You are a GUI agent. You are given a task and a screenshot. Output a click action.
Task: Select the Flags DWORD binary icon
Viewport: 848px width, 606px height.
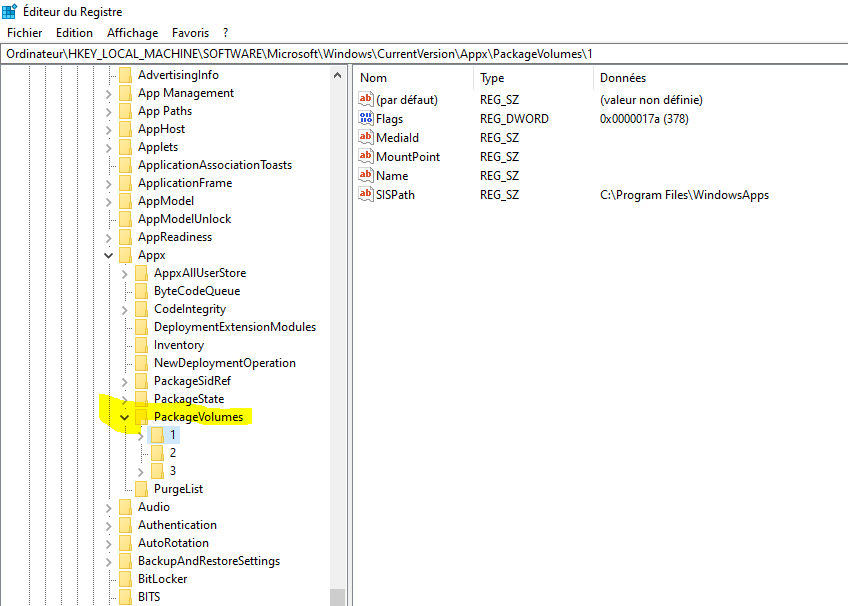click(366, 118)
